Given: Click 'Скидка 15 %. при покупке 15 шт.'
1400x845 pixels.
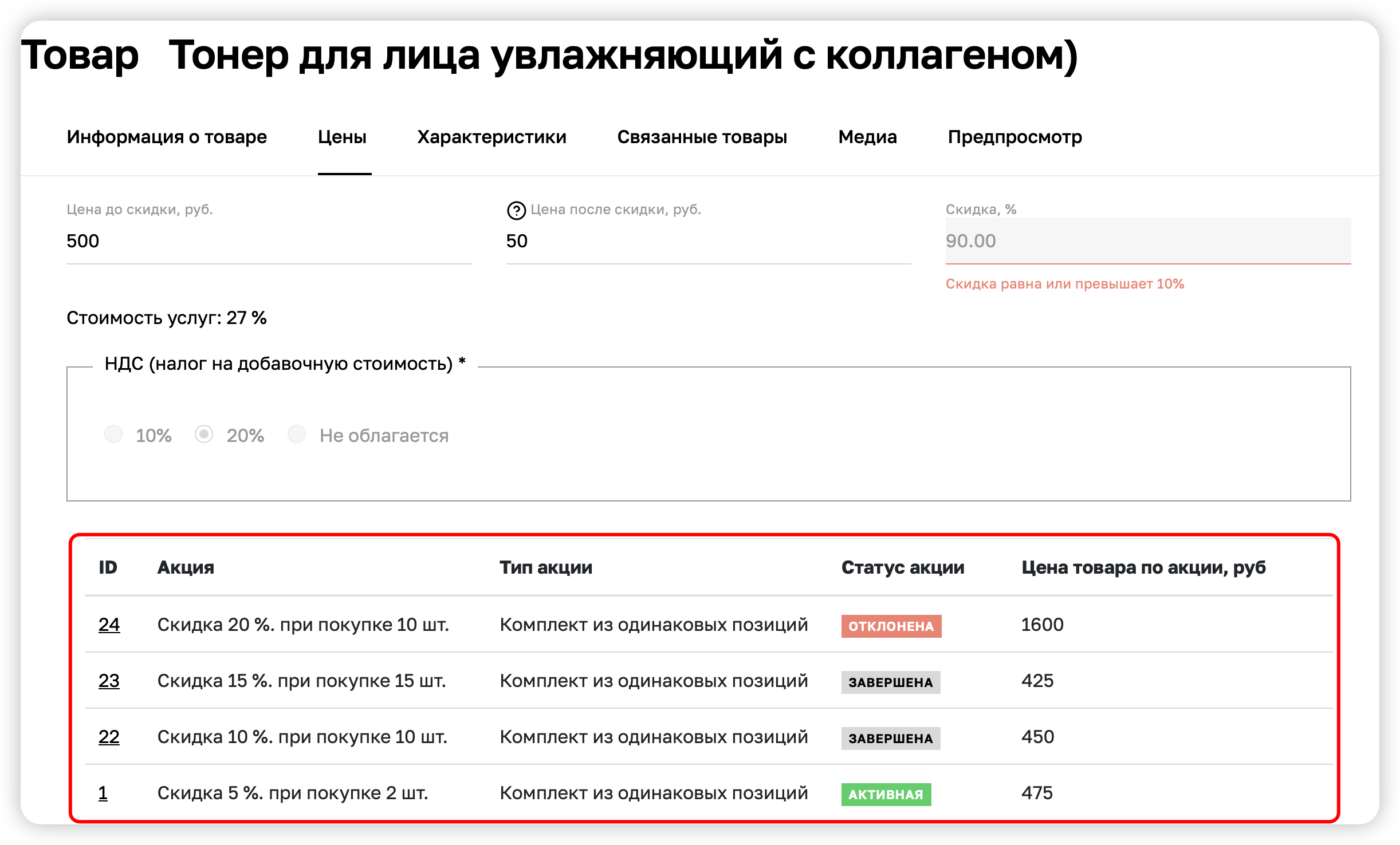Looking at the screenshot, I should (301, 681).
